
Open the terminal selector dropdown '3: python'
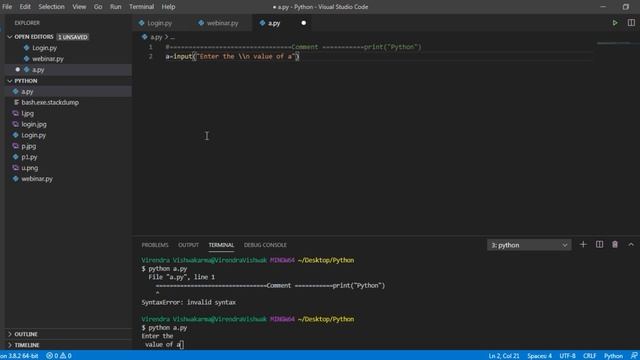(529, 245)
